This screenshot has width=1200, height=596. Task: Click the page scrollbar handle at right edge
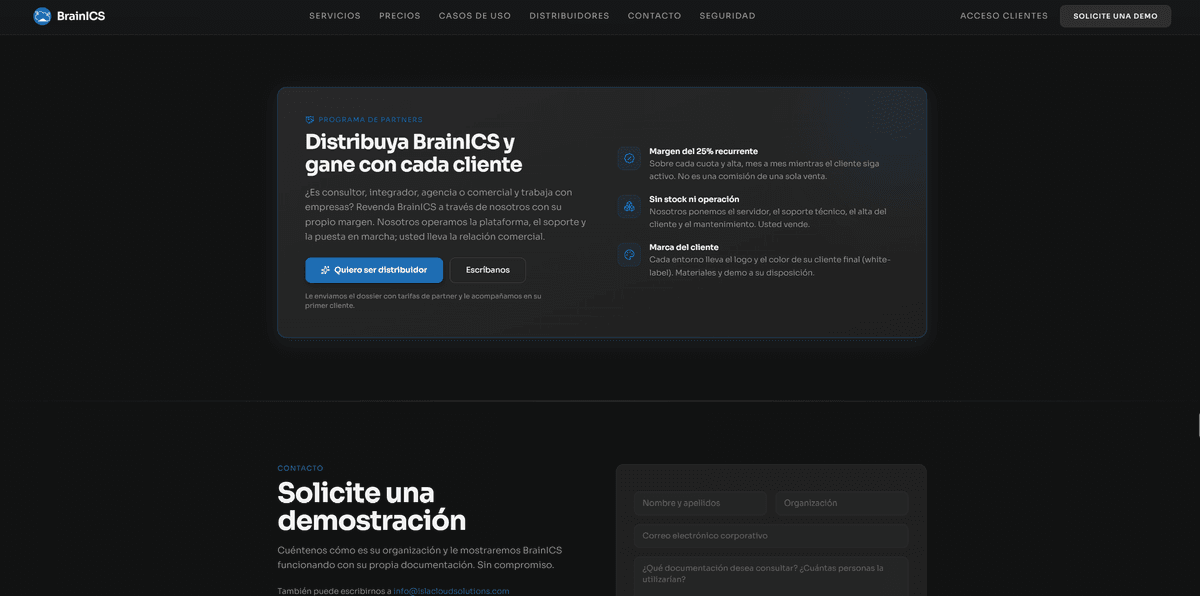[1197, 424]
